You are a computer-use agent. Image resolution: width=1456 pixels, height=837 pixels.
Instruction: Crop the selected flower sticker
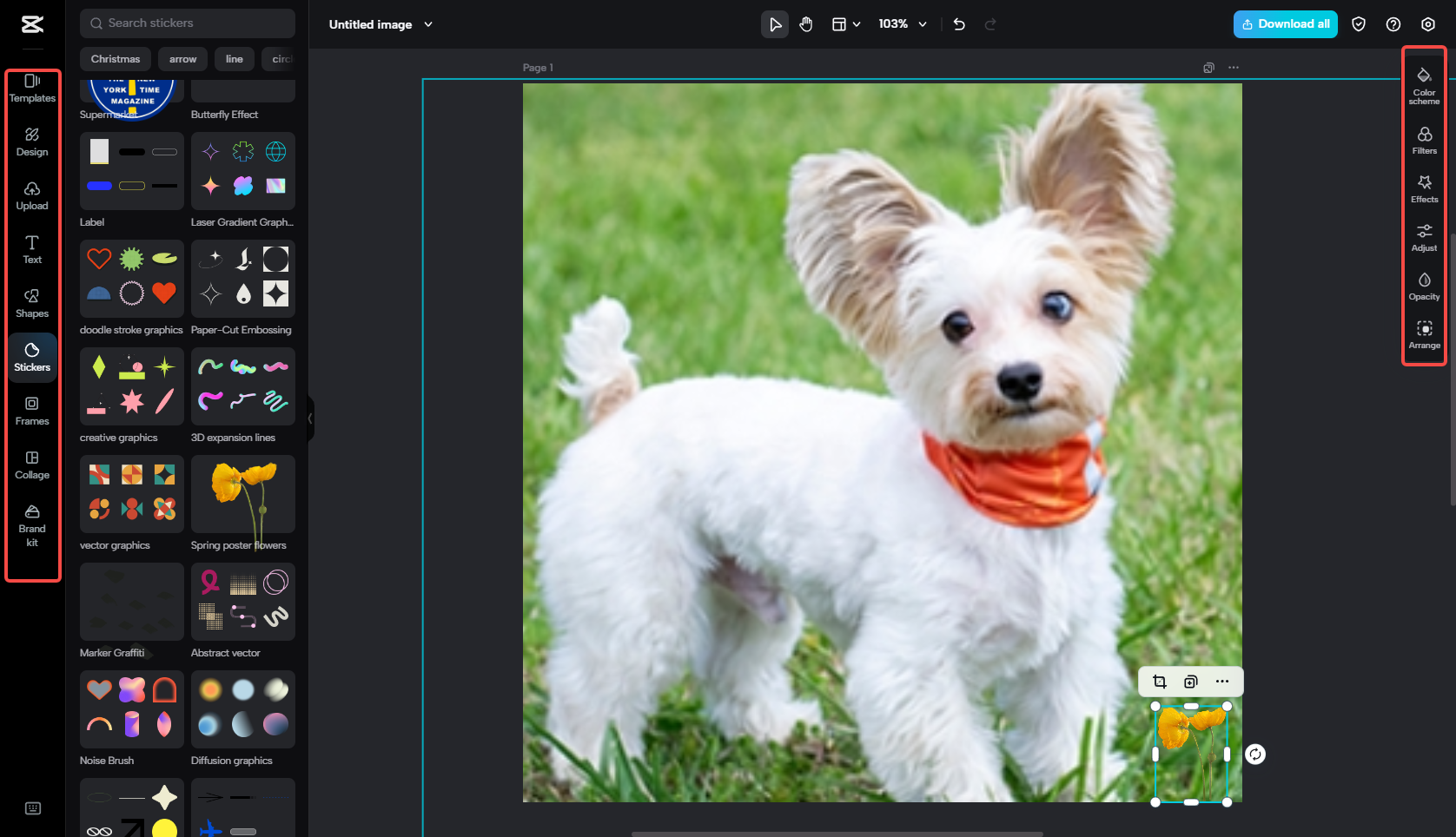tap(1160, 682)
